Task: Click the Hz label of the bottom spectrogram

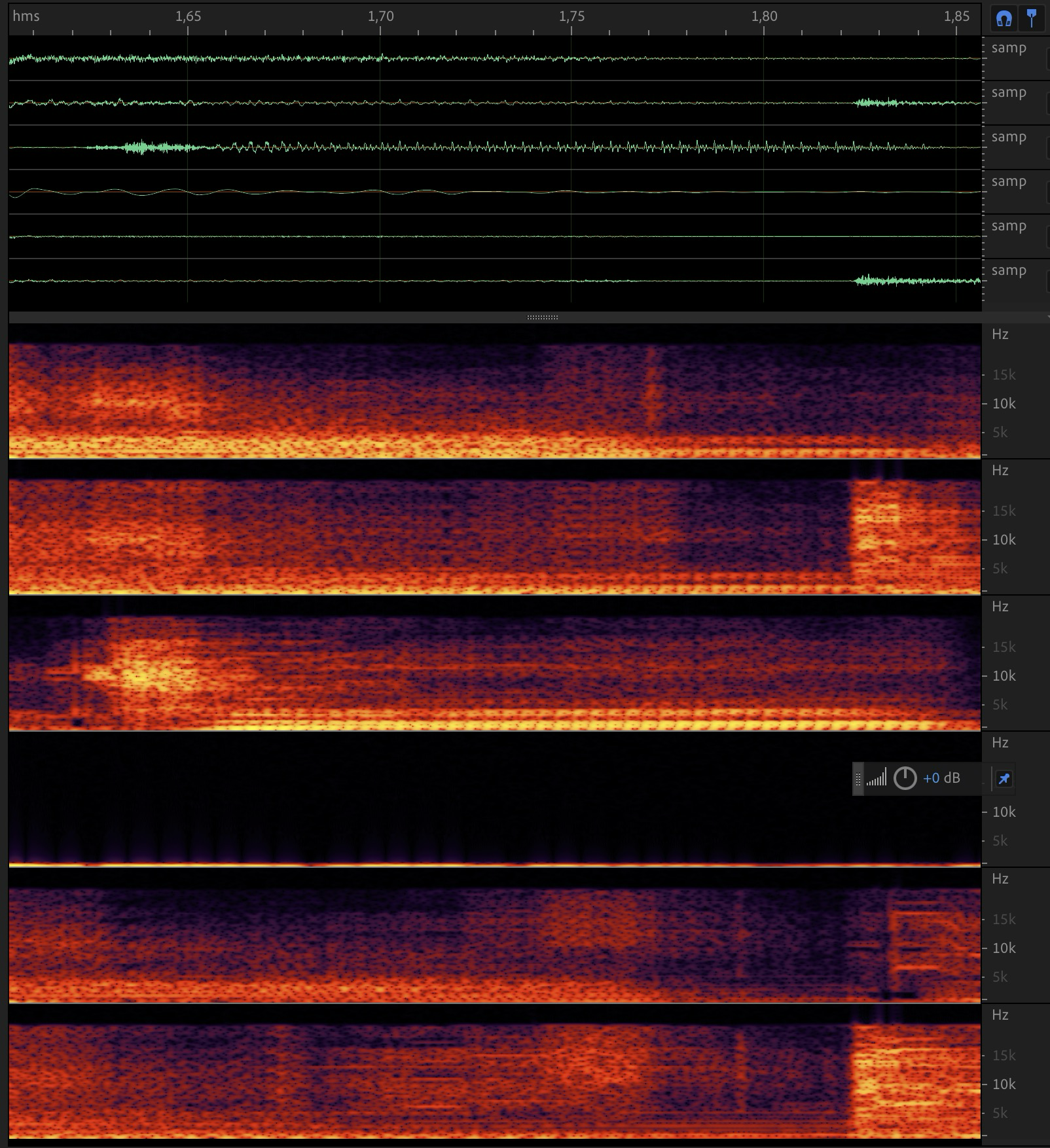Action: [1000, 1015]
